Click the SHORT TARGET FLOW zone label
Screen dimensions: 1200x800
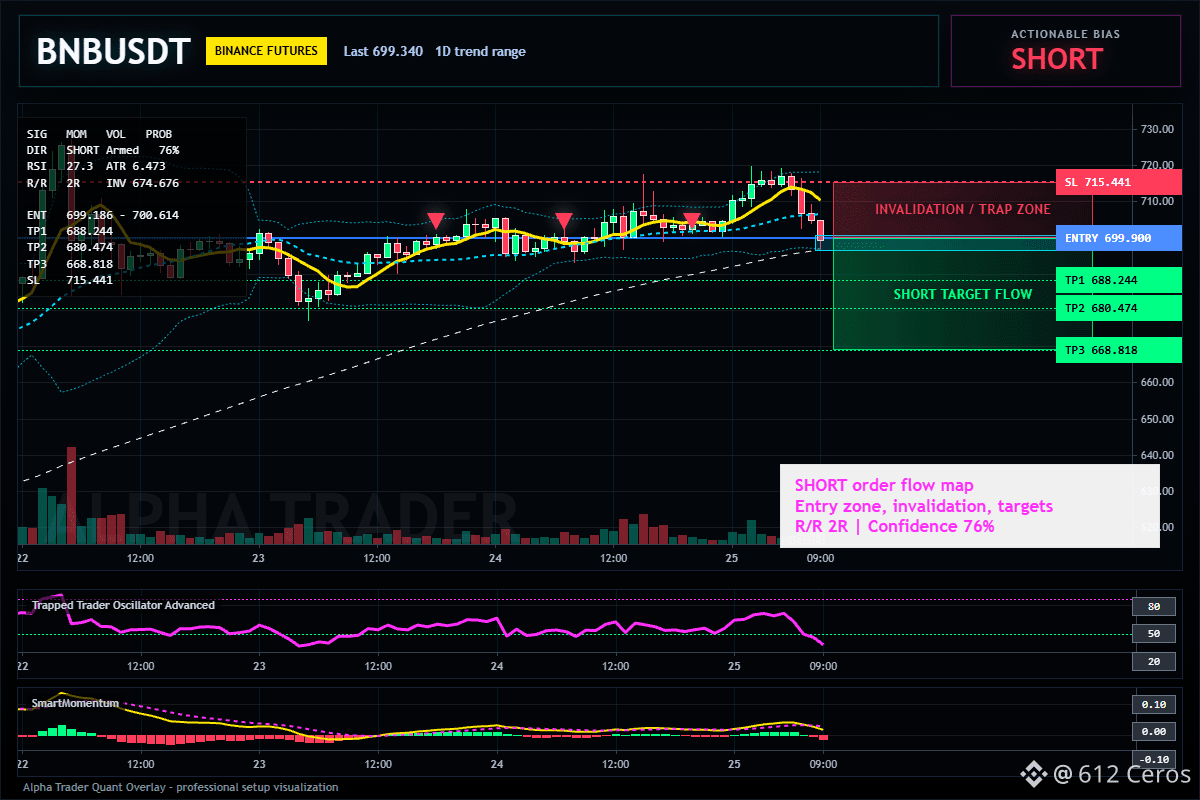[963, 294]
